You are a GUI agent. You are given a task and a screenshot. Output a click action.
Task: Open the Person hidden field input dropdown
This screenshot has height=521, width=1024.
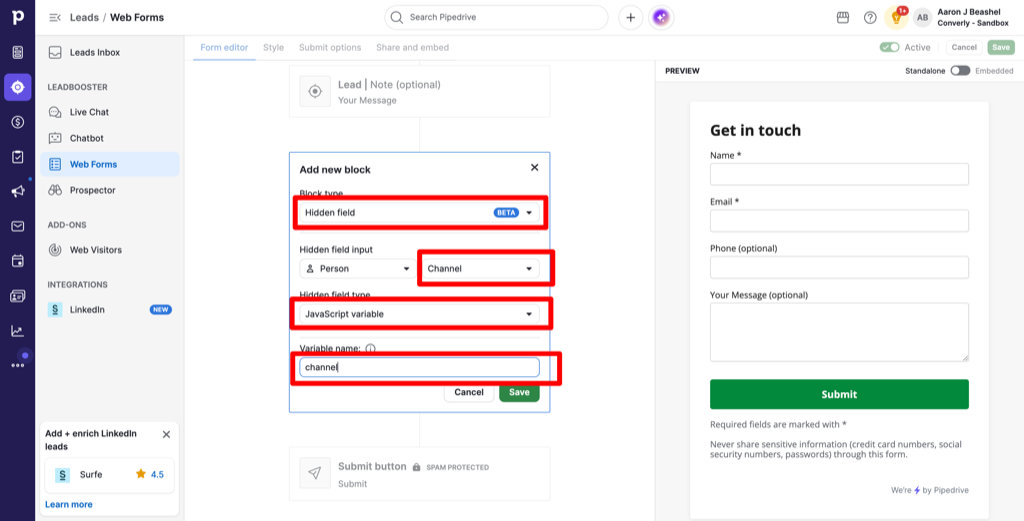click(356, 268)
